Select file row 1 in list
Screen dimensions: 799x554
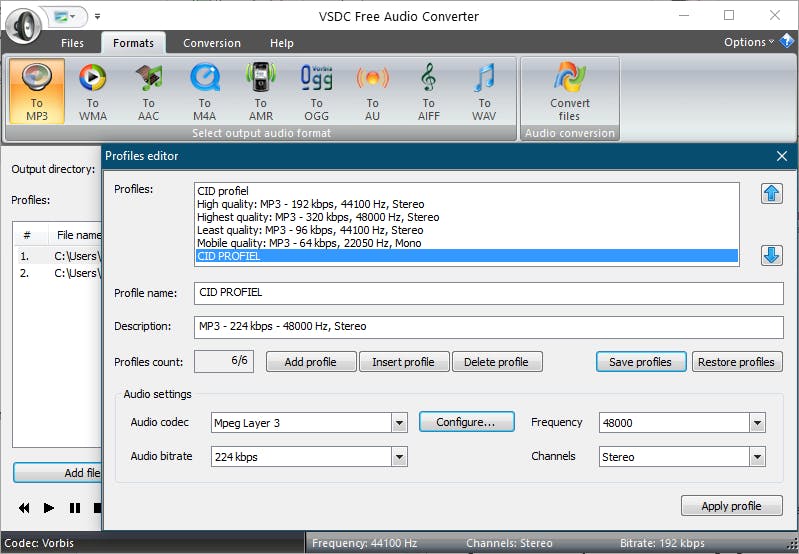point(58,256)
